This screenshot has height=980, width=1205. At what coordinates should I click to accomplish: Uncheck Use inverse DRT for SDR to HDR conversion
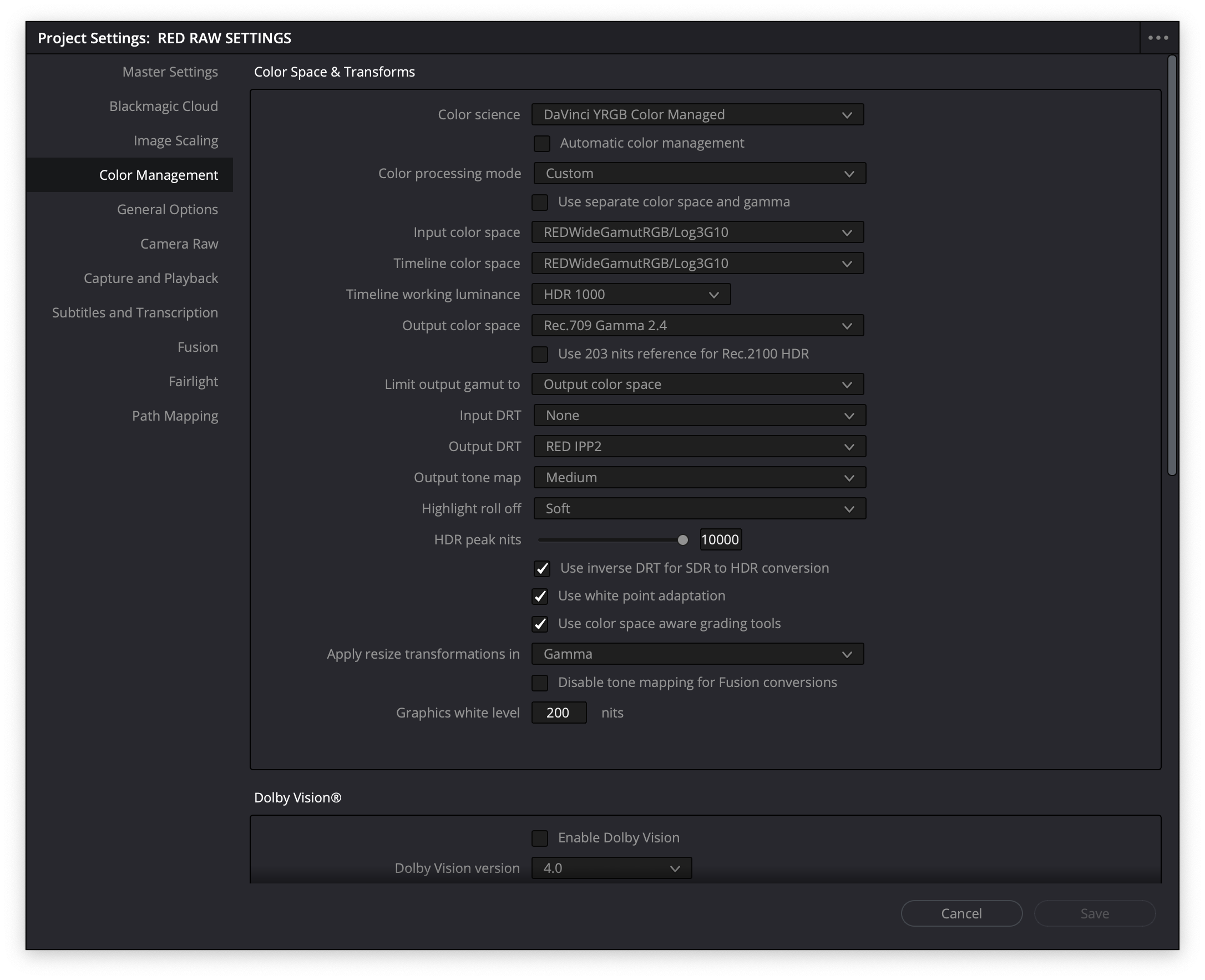tap(542, 568)
